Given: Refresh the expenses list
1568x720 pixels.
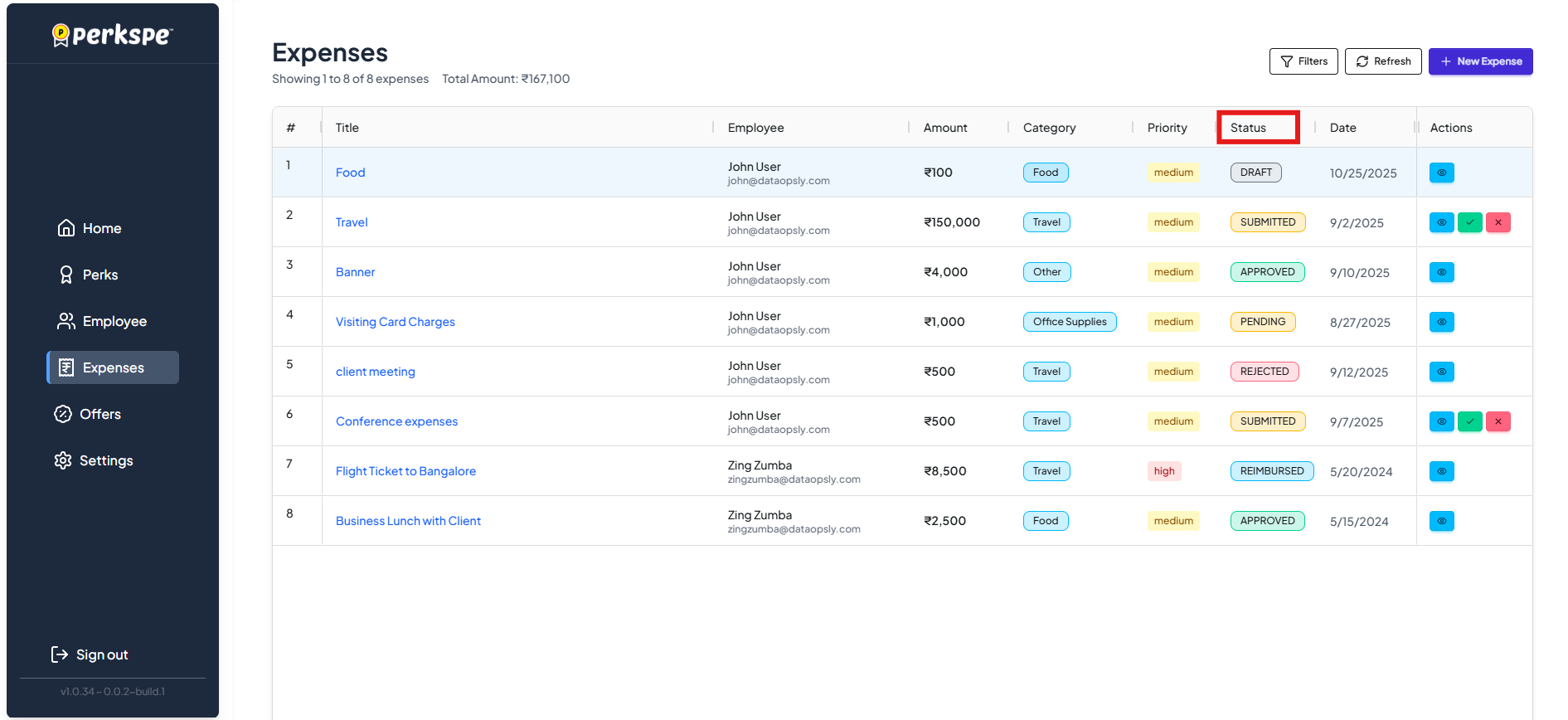Looking at the screenshot, I should pos(1382,61).
